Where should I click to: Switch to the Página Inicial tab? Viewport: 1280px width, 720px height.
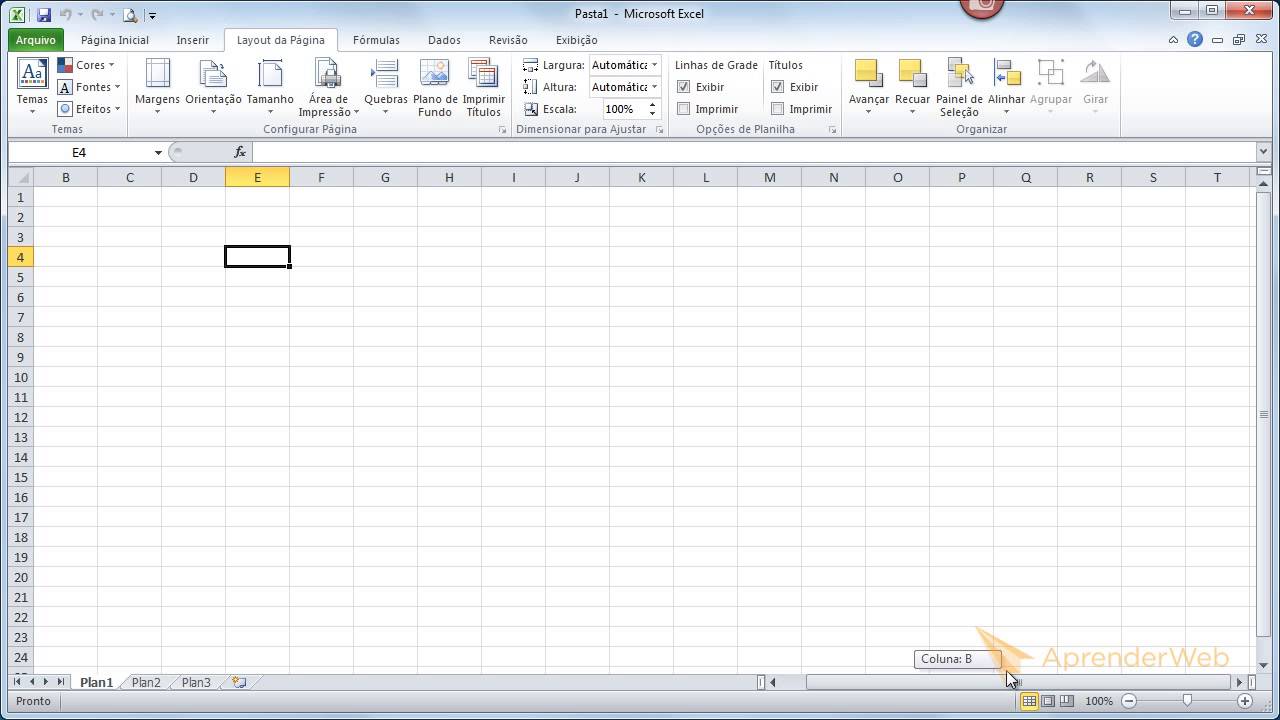115,40
